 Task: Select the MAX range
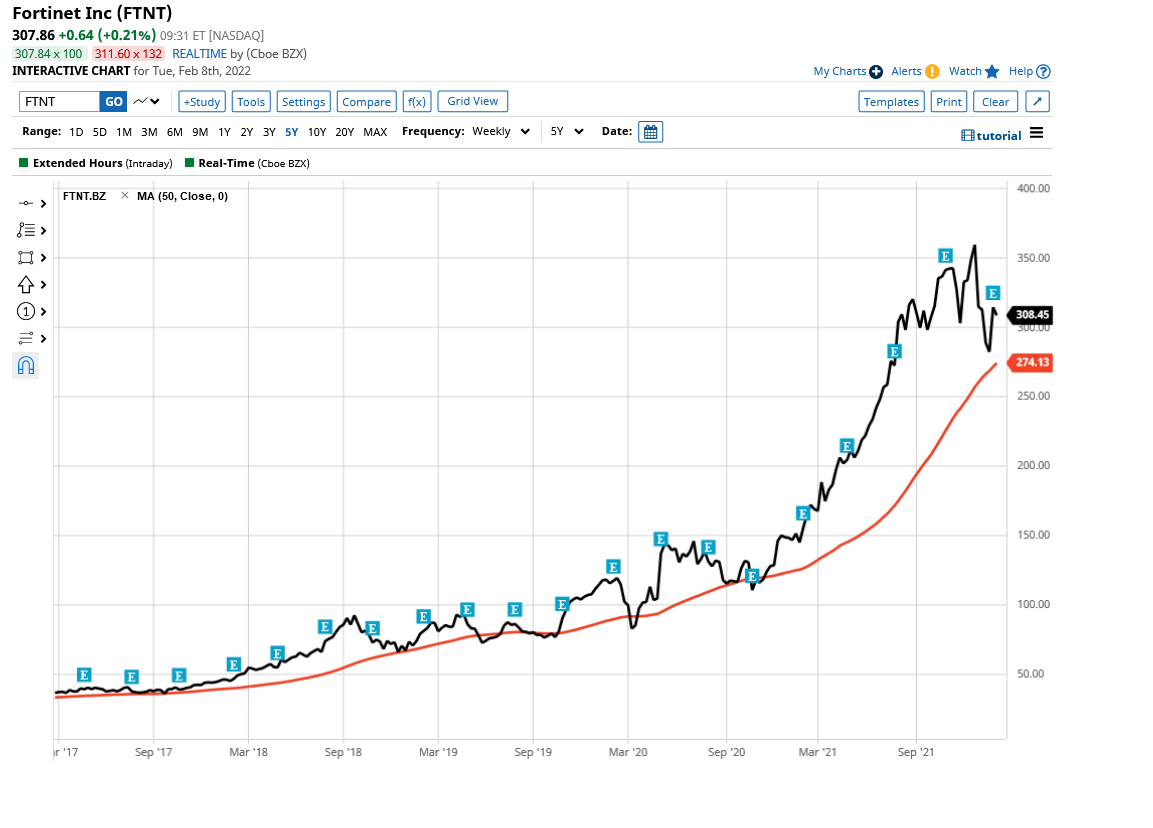click(375, 132)
